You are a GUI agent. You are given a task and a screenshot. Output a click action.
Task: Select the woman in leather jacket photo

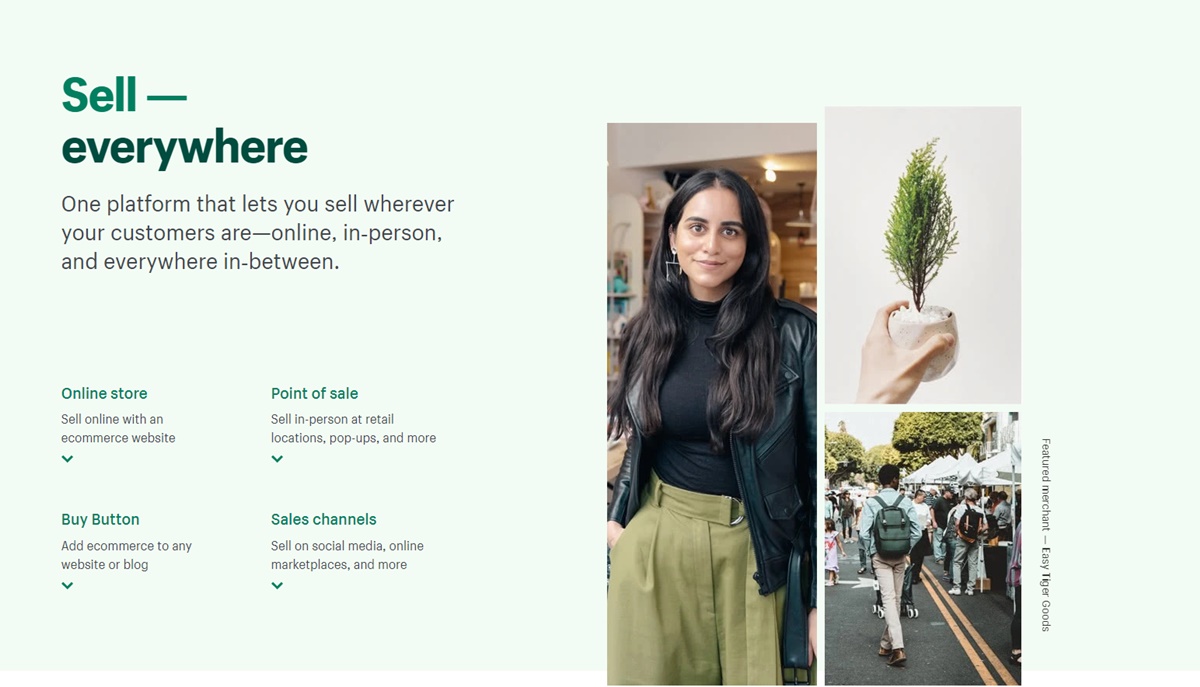(x=712, y=404)
